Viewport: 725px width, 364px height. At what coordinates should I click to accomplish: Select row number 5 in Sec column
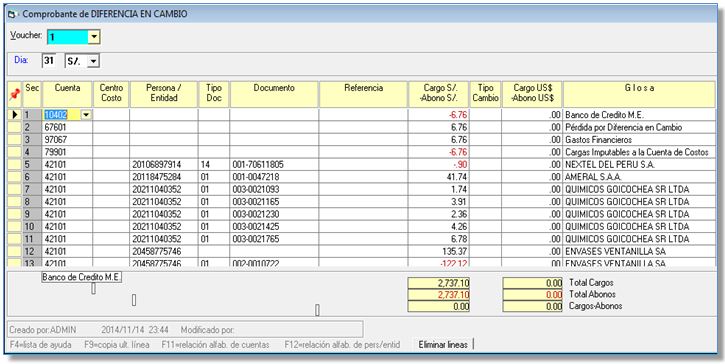tap(32, 165)
